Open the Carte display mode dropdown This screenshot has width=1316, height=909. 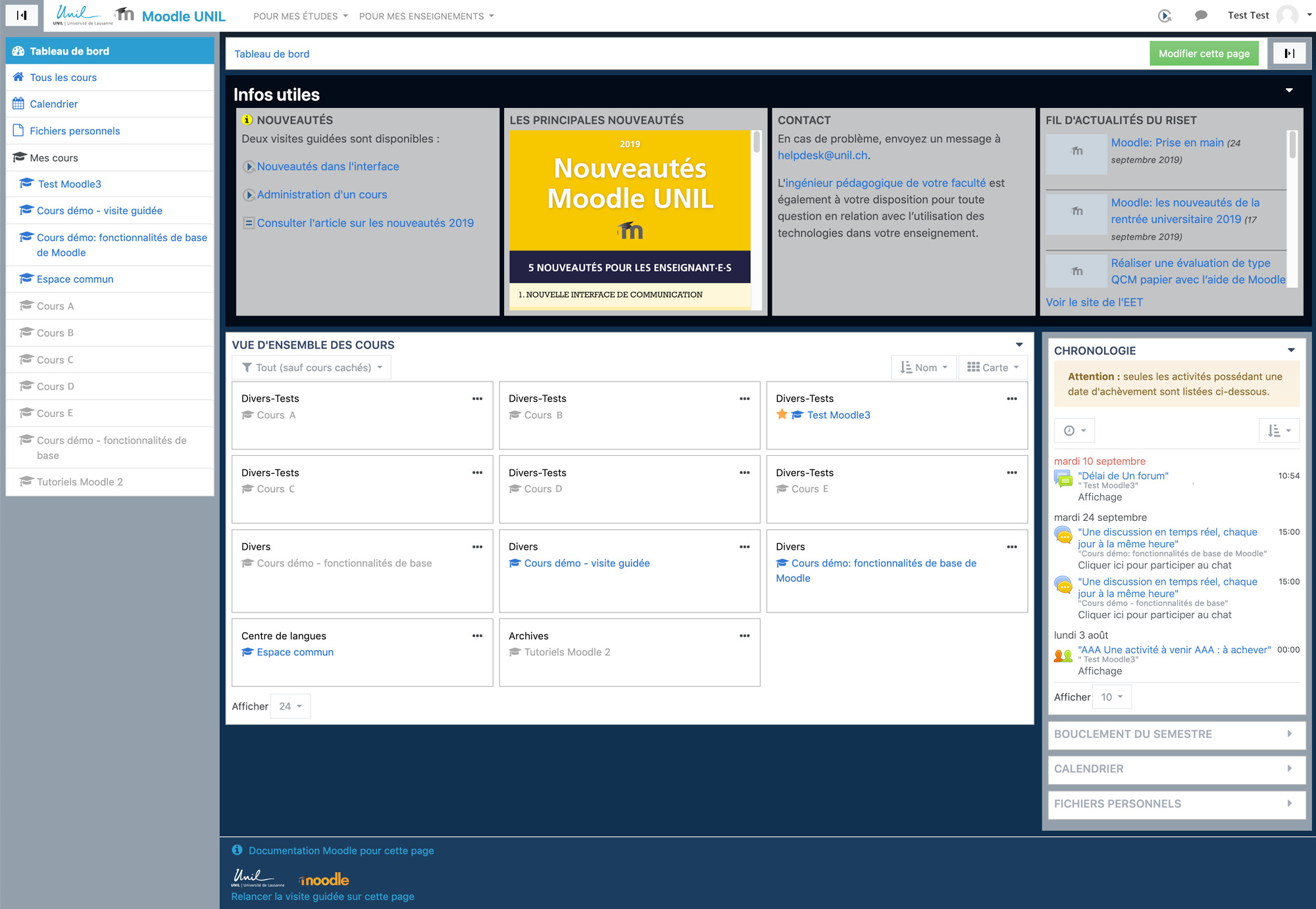[x=993, y=368]
